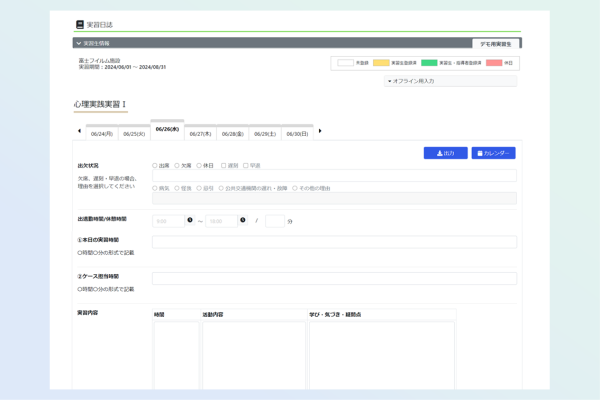The image size is (600, 400).
Task: Click the ①本日の実習時間 input field
Action: pyautogui.click(x=334, y=242)
